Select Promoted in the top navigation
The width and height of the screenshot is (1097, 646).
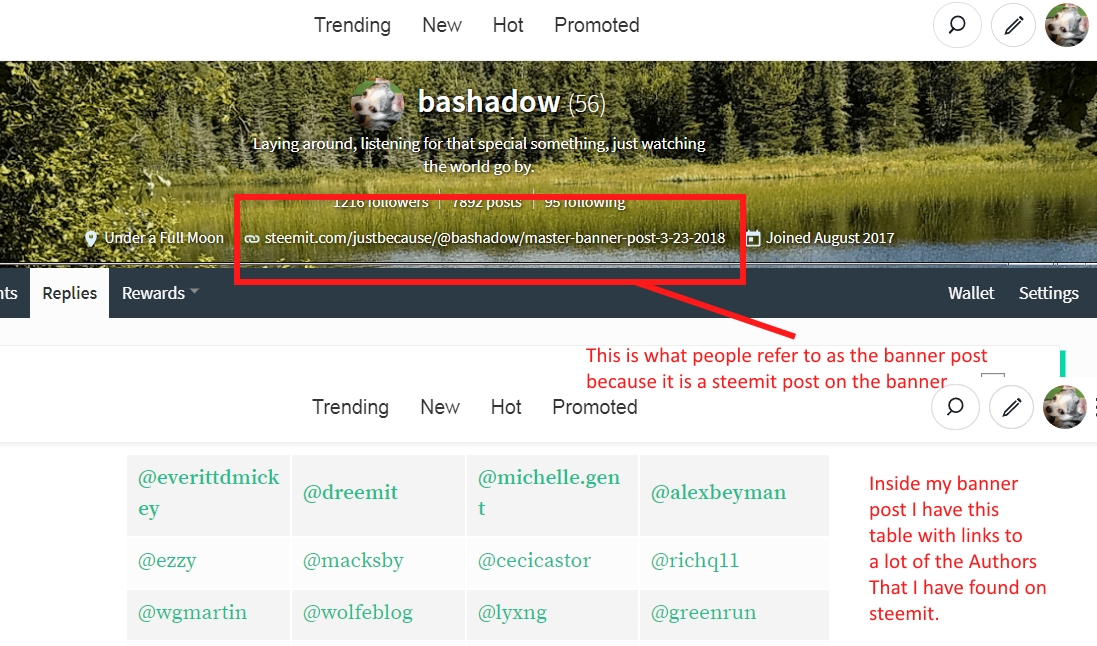597,25
